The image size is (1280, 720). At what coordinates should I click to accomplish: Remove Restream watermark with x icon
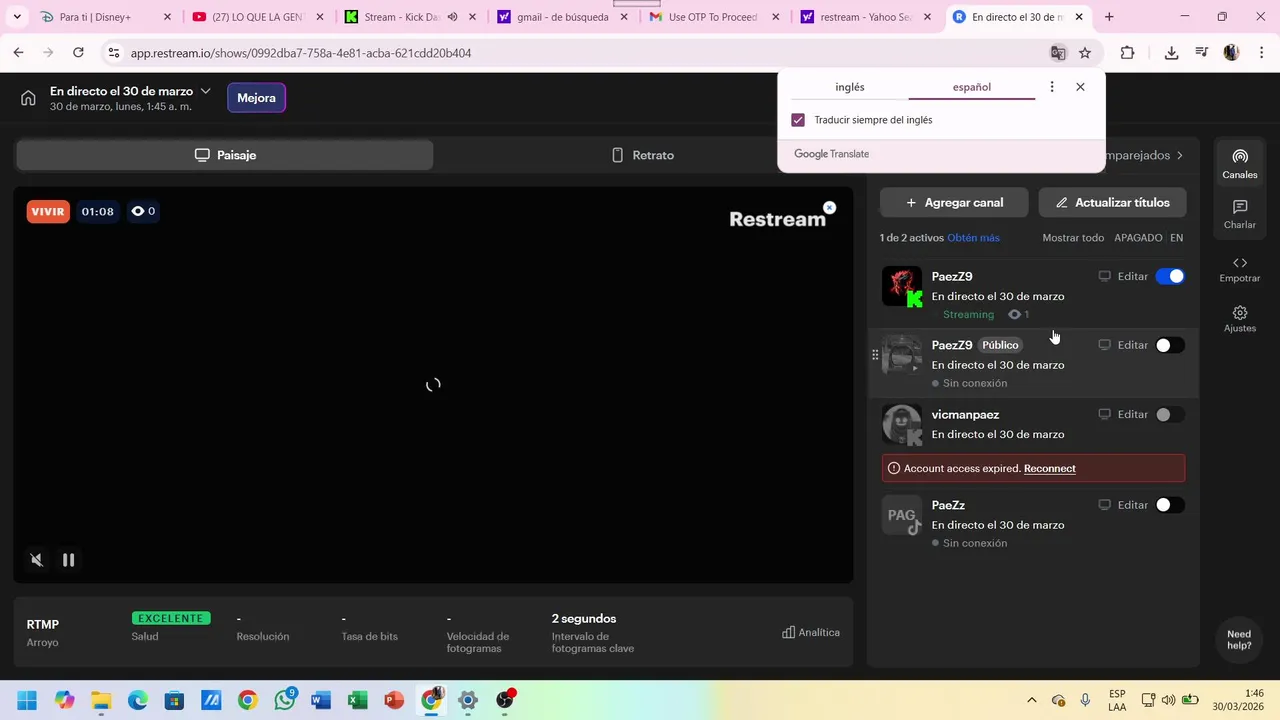829,207
